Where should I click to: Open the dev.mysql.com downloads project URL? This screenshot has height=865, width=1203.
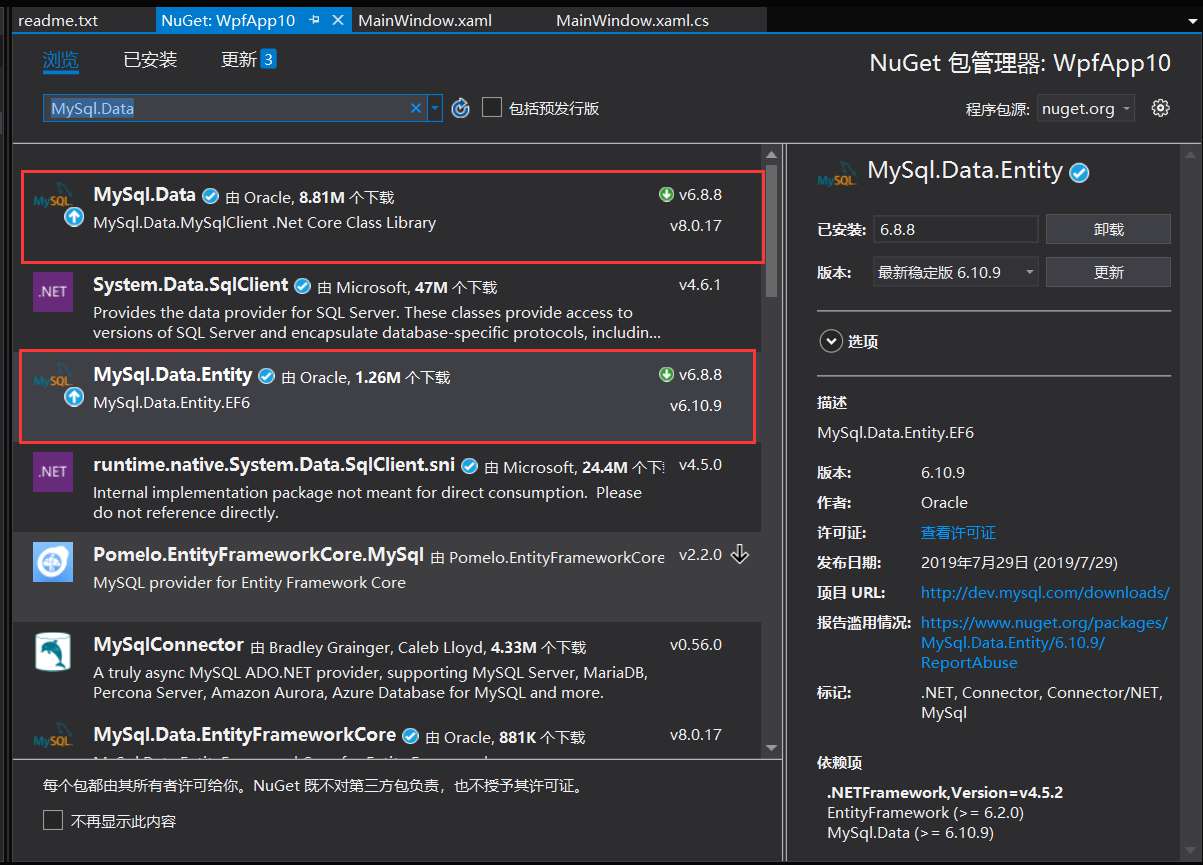(x=1045, y=592)
